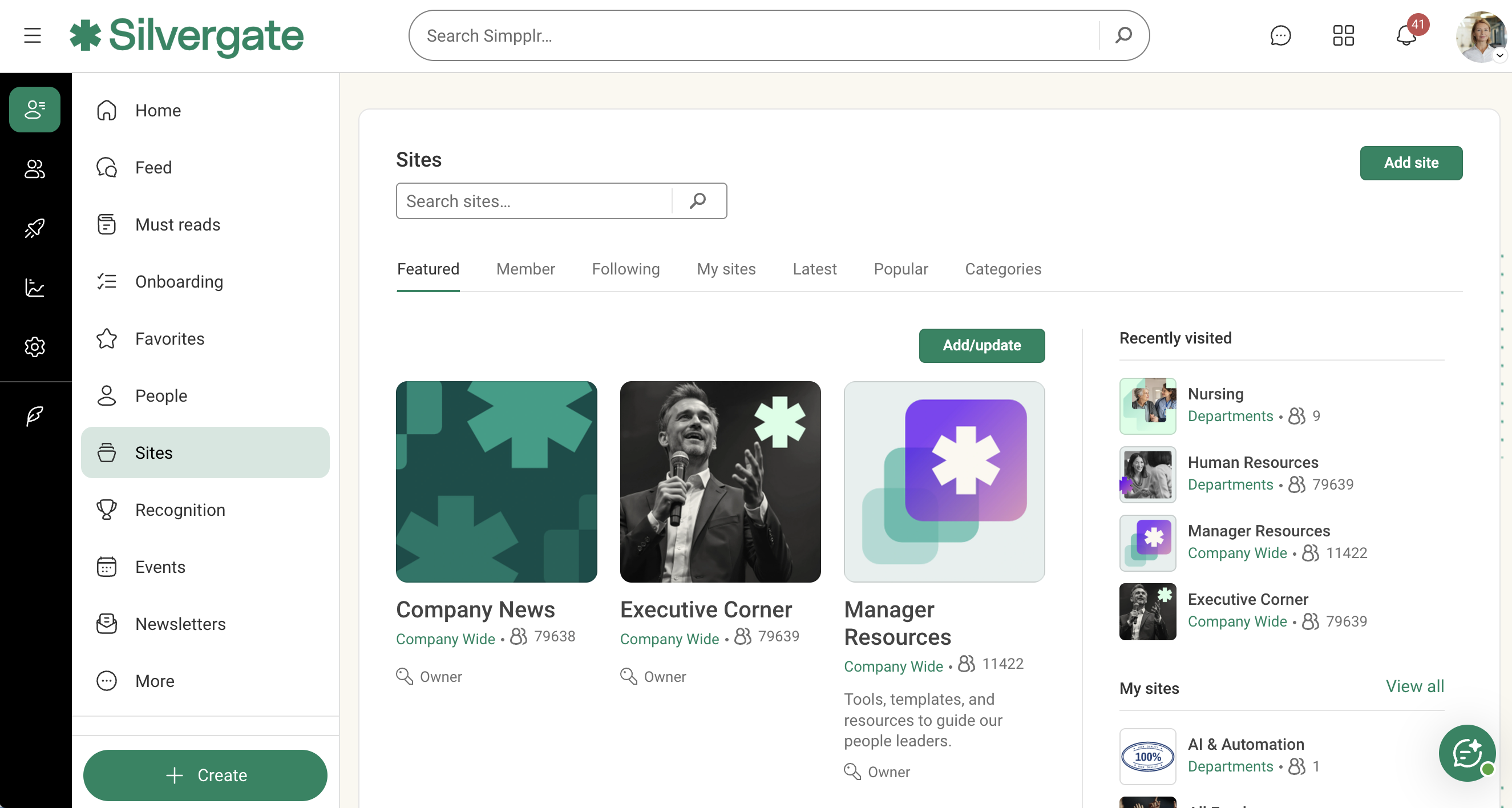Switch to the Following tab
1512x808 pixels.
tap(625, 269)
